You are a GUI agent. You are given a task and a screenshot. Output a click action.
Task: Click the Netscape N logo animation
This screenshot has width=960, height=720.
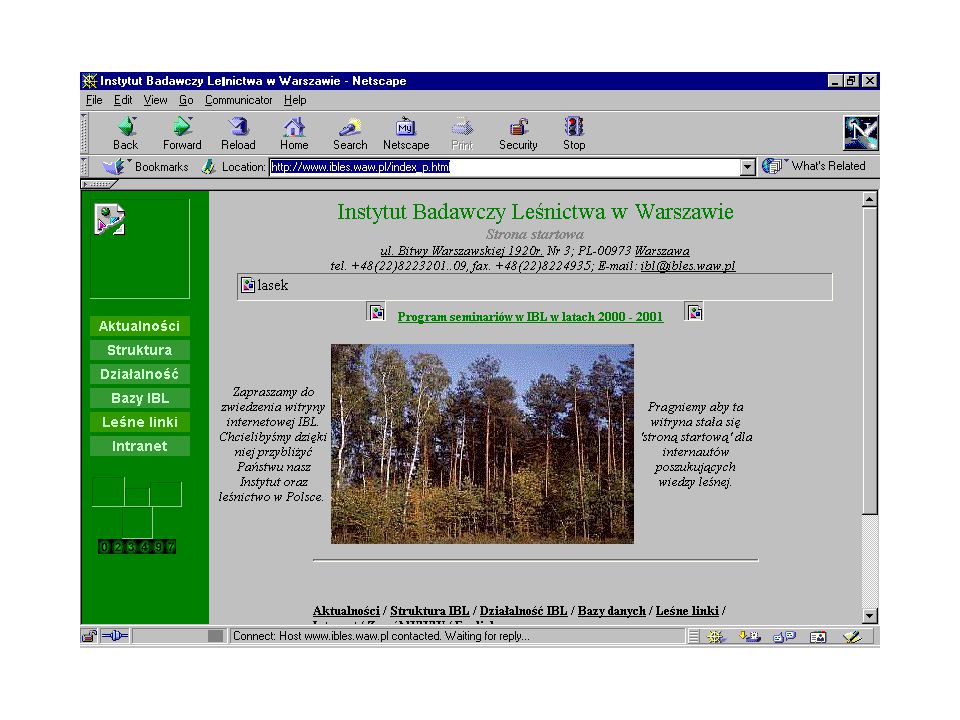coord(861,133)
